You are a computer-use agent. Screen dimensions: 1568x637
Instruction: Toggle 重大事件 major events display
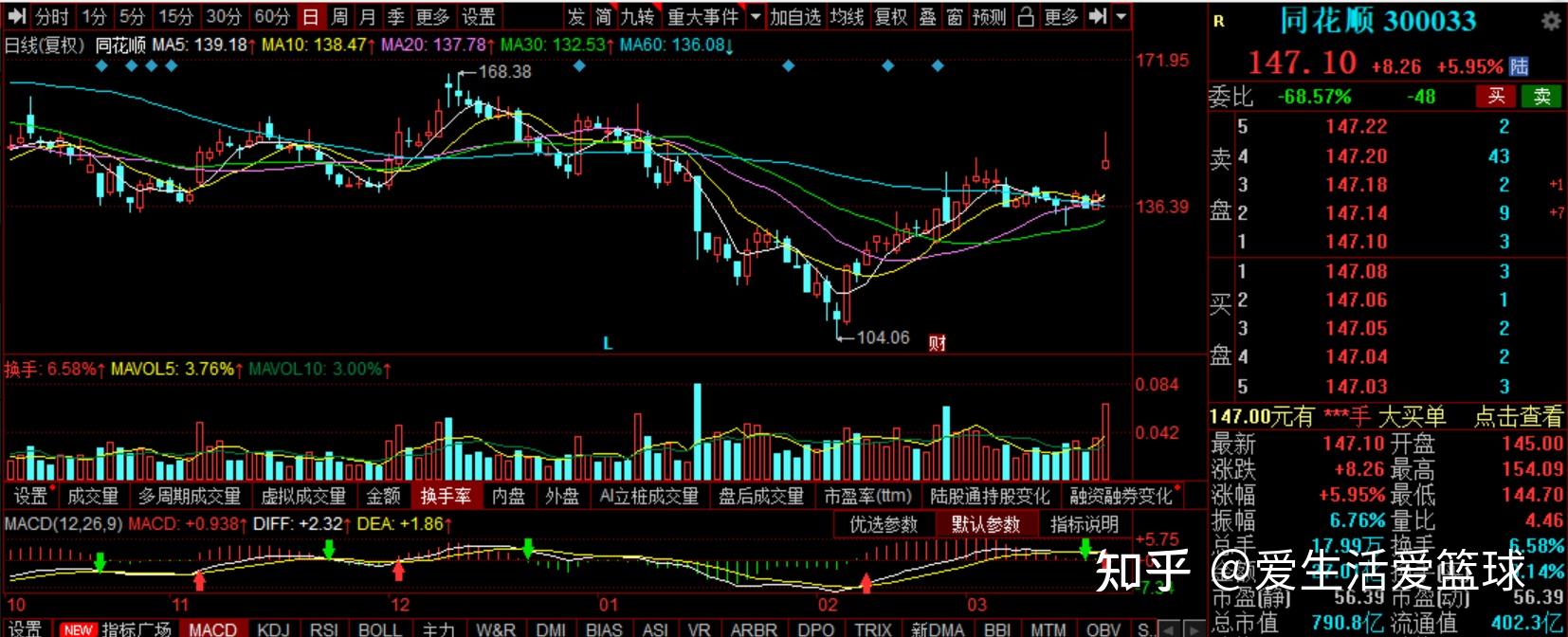tap(702, 16)
